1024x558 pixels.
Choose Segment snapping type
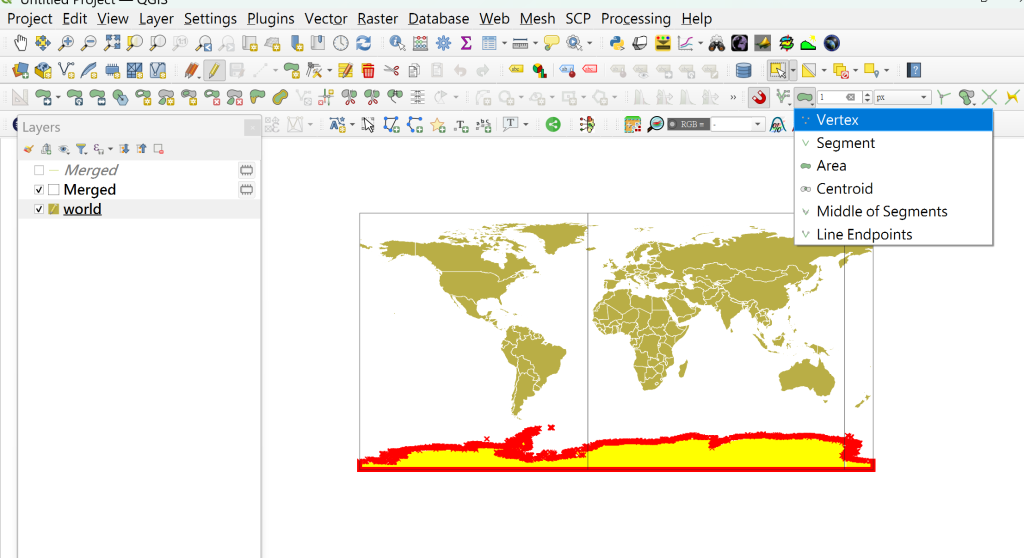[x=893, y=143]
